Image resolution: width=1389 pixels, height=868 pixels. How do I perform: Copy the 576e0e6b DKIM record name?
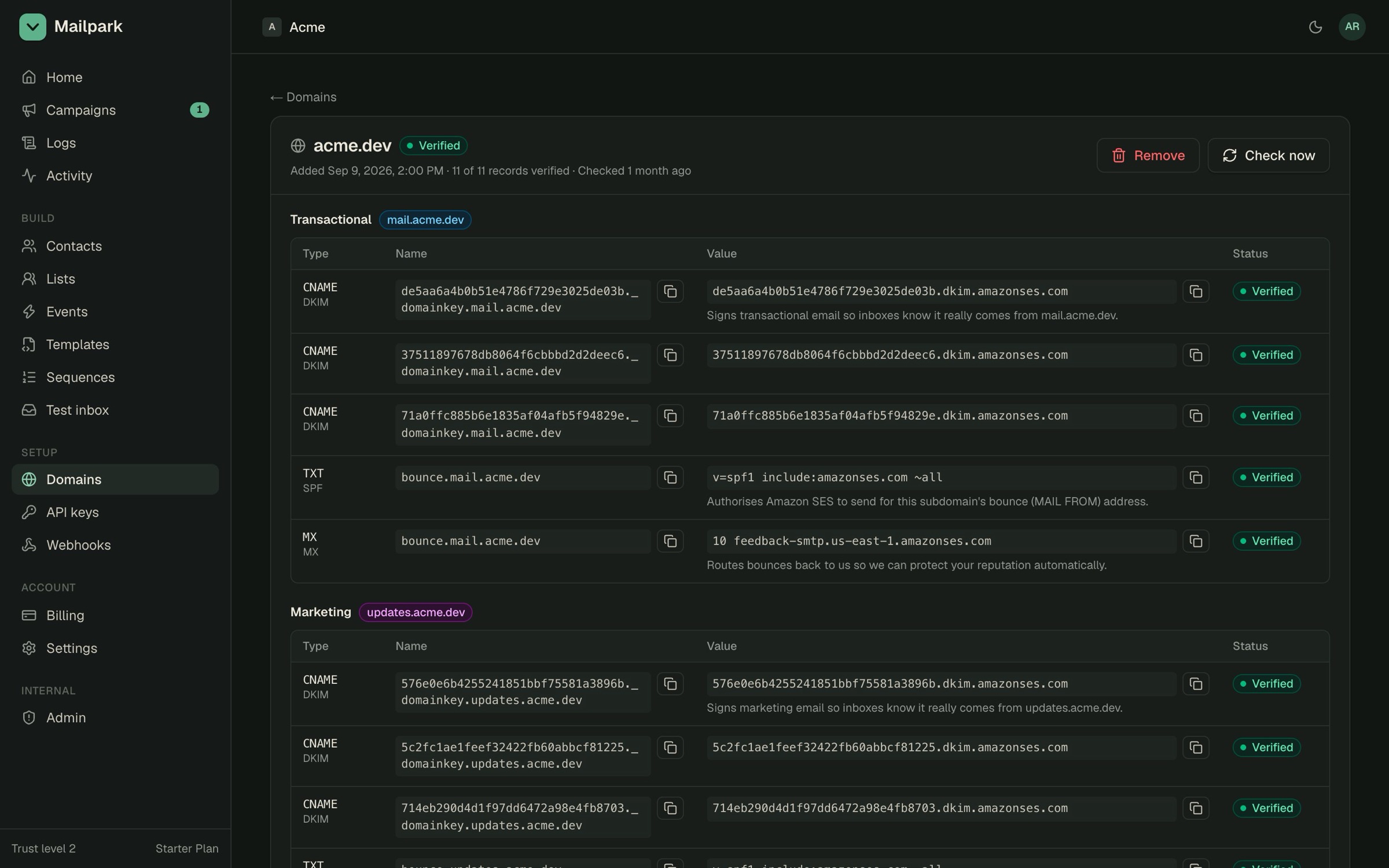pyautogui.click(x=670, y=684)
